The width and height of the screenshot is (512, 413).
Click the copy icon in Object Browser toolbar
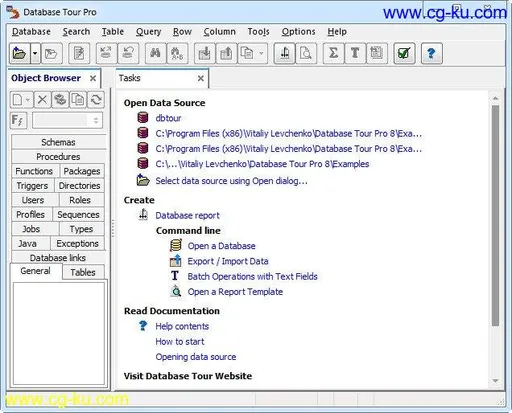78,99
